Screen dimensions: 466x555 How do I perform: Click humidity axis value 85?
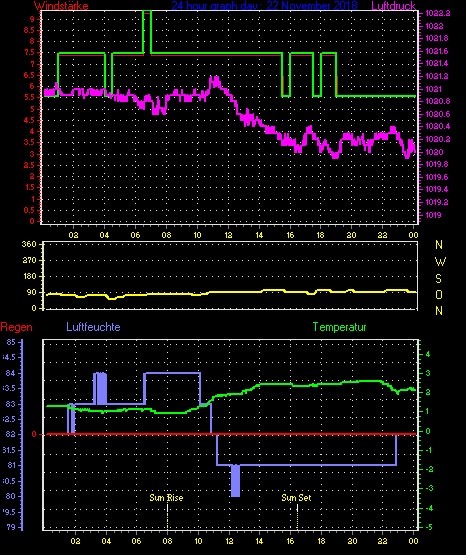pyautogui.click(x=11, y=342)
